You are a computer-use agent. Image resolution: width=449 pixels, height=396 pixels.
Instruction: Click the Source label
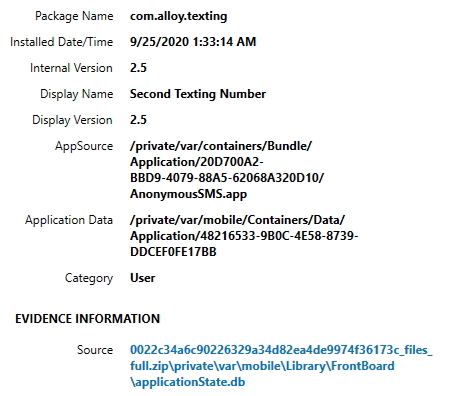pos(95,350)
